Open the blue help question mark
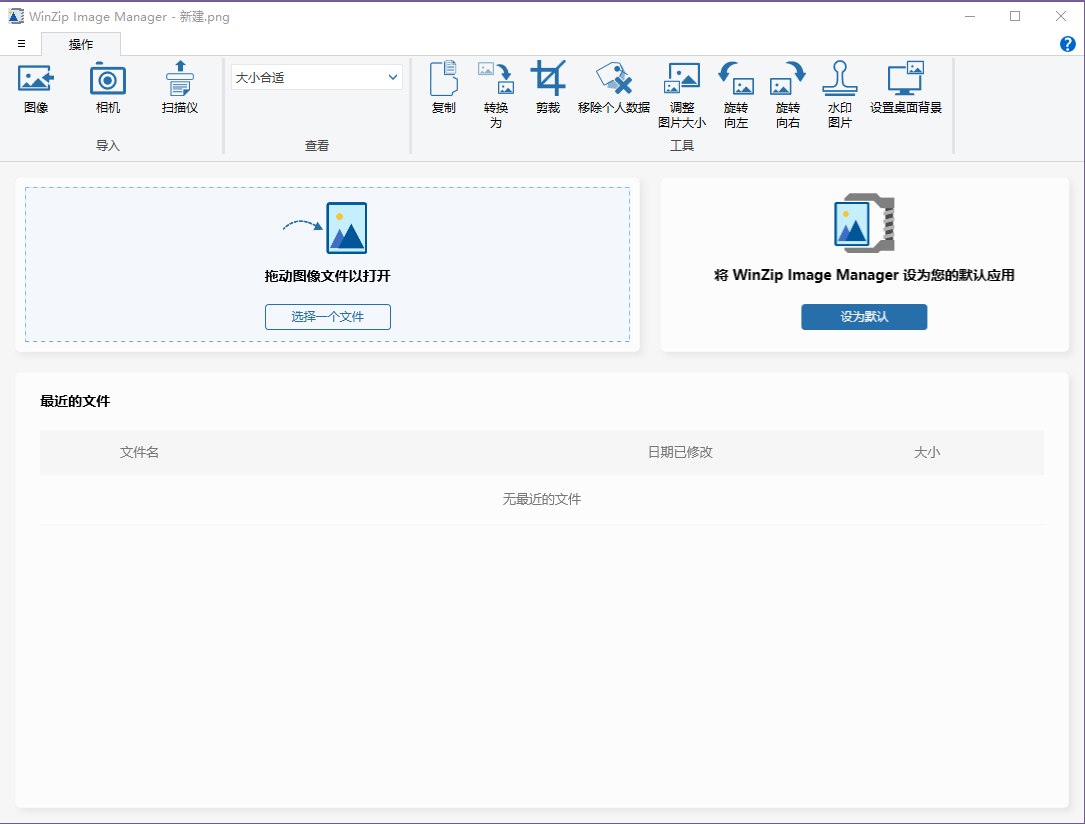This screenshot has width=1085, height=824. tap(1067, 44)
